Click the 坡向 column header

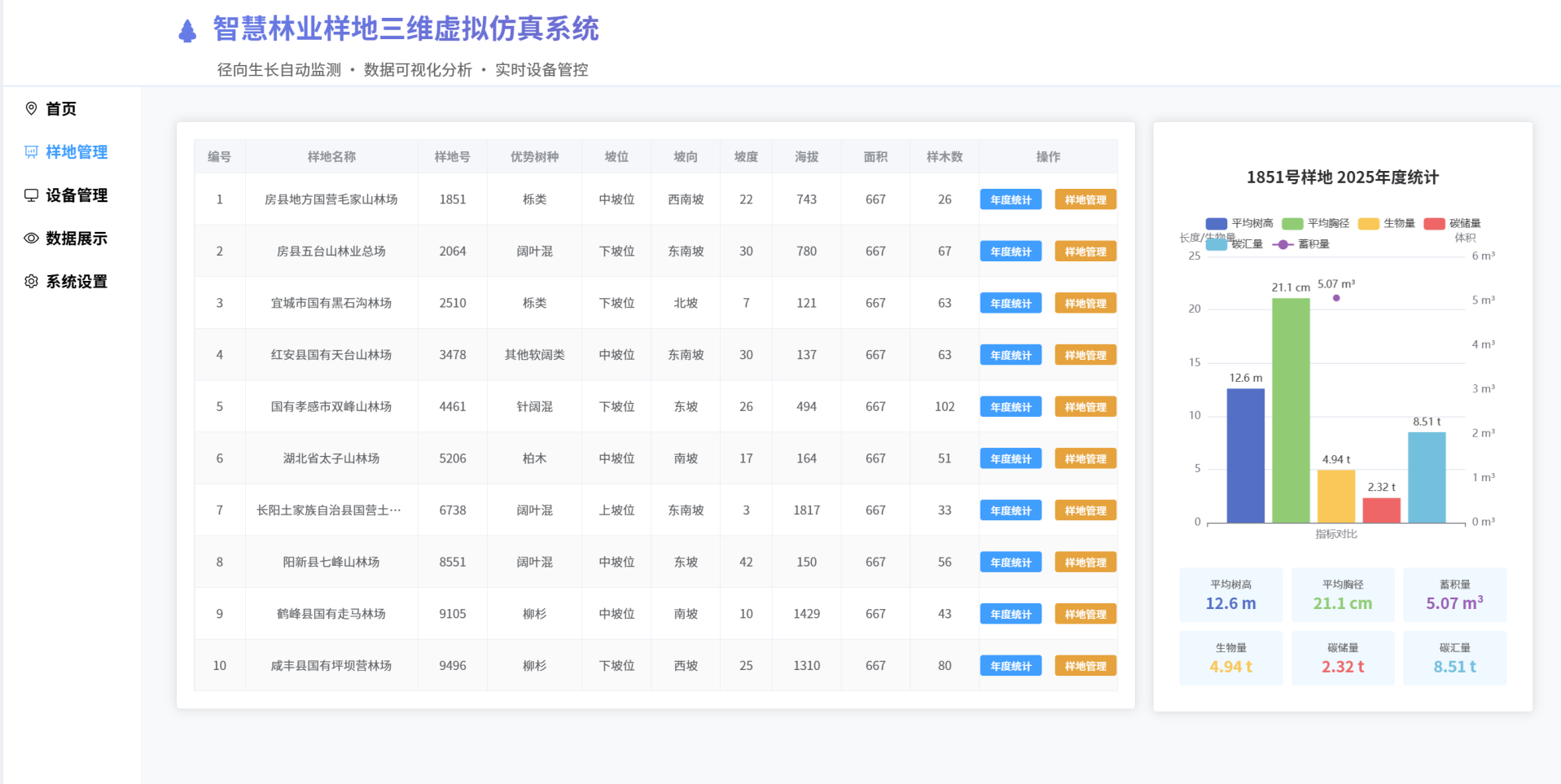click(x=686, y=156)
